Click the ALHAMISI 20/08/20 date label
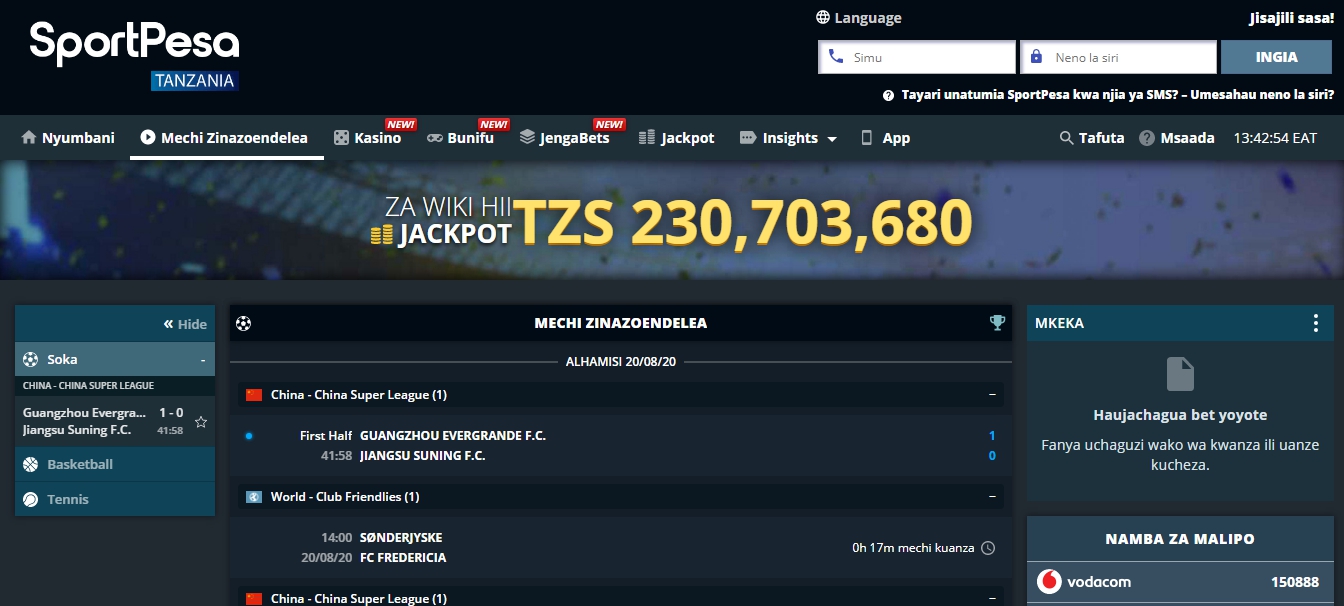This screenshot has height=606, width=1344. [621, 361]
